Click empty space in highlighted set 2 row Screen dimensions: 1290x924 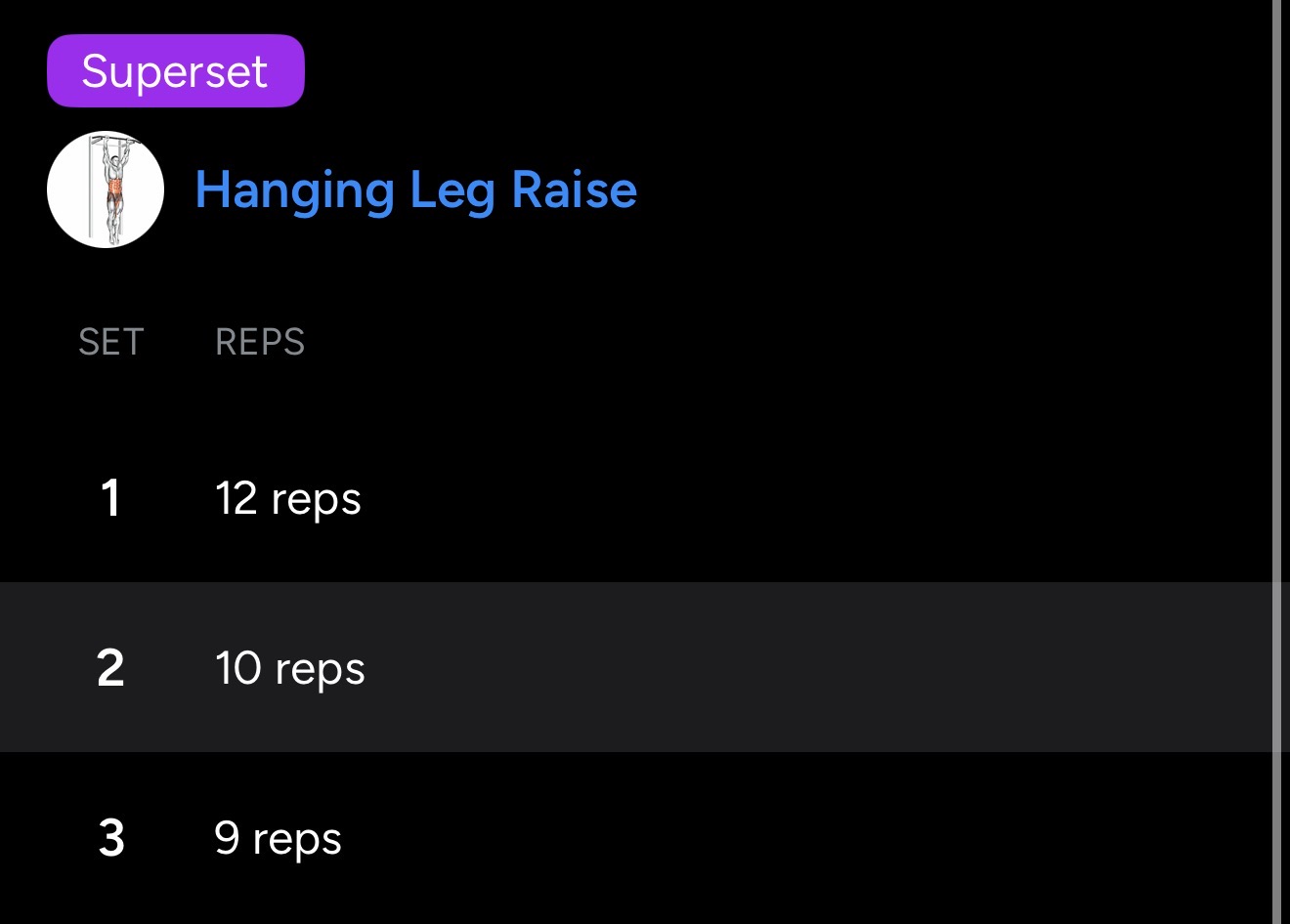782,668
